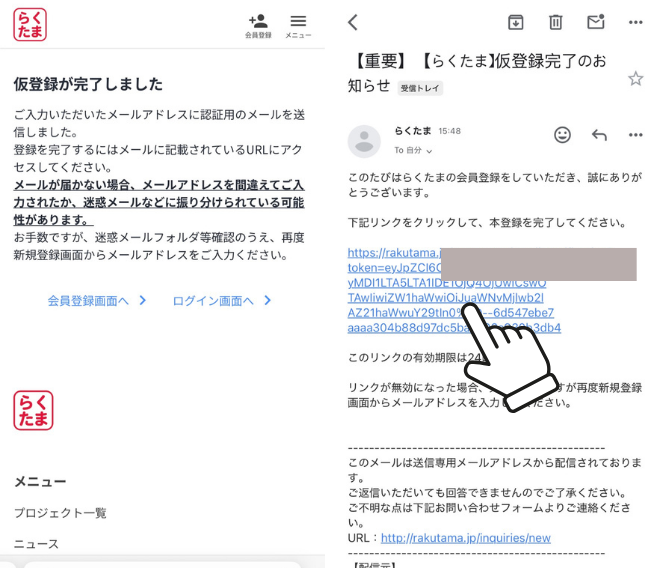Archive the email with the archive icon
This screenshot has width=660, height=569.
[x=516, y=22]
